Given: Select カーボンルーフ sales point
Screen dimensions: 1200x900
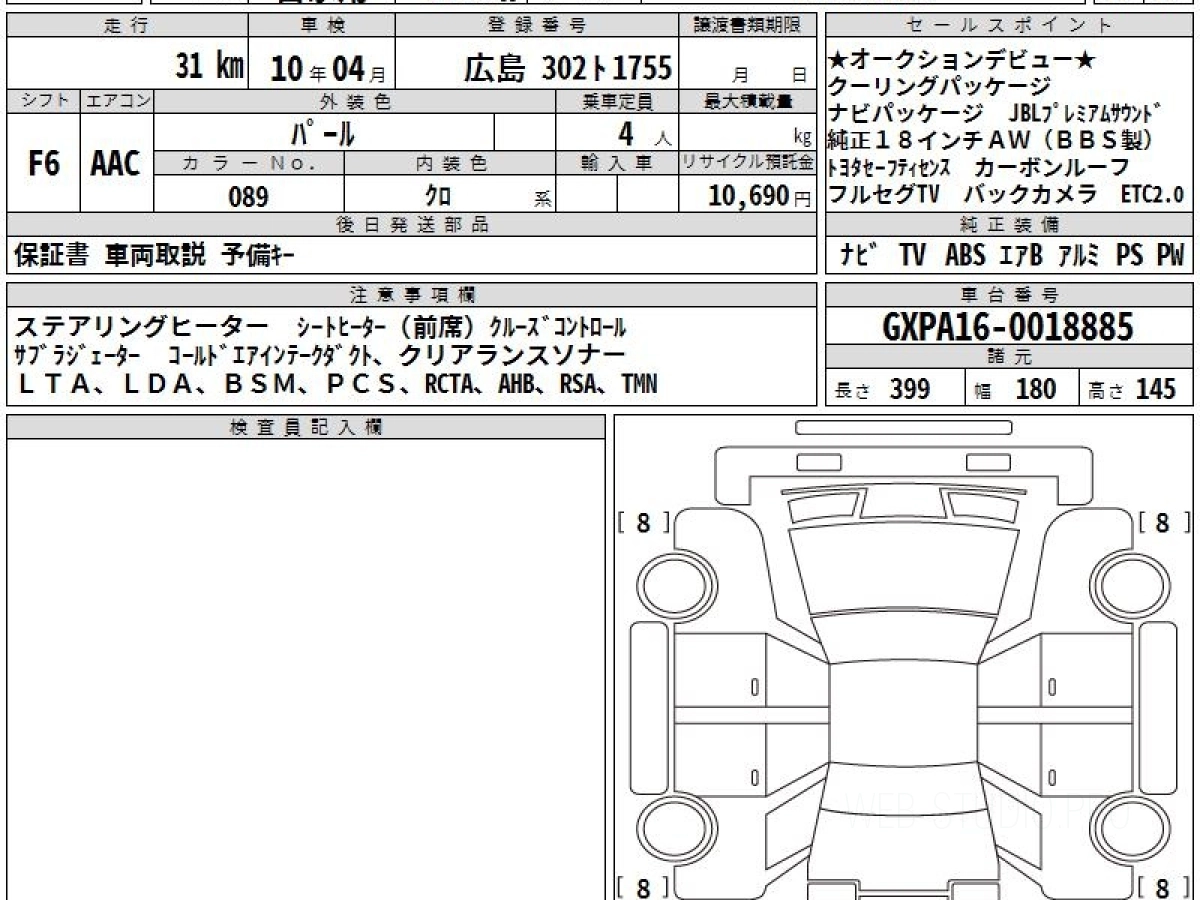Looking at the screenshot, I should 1053,167.
